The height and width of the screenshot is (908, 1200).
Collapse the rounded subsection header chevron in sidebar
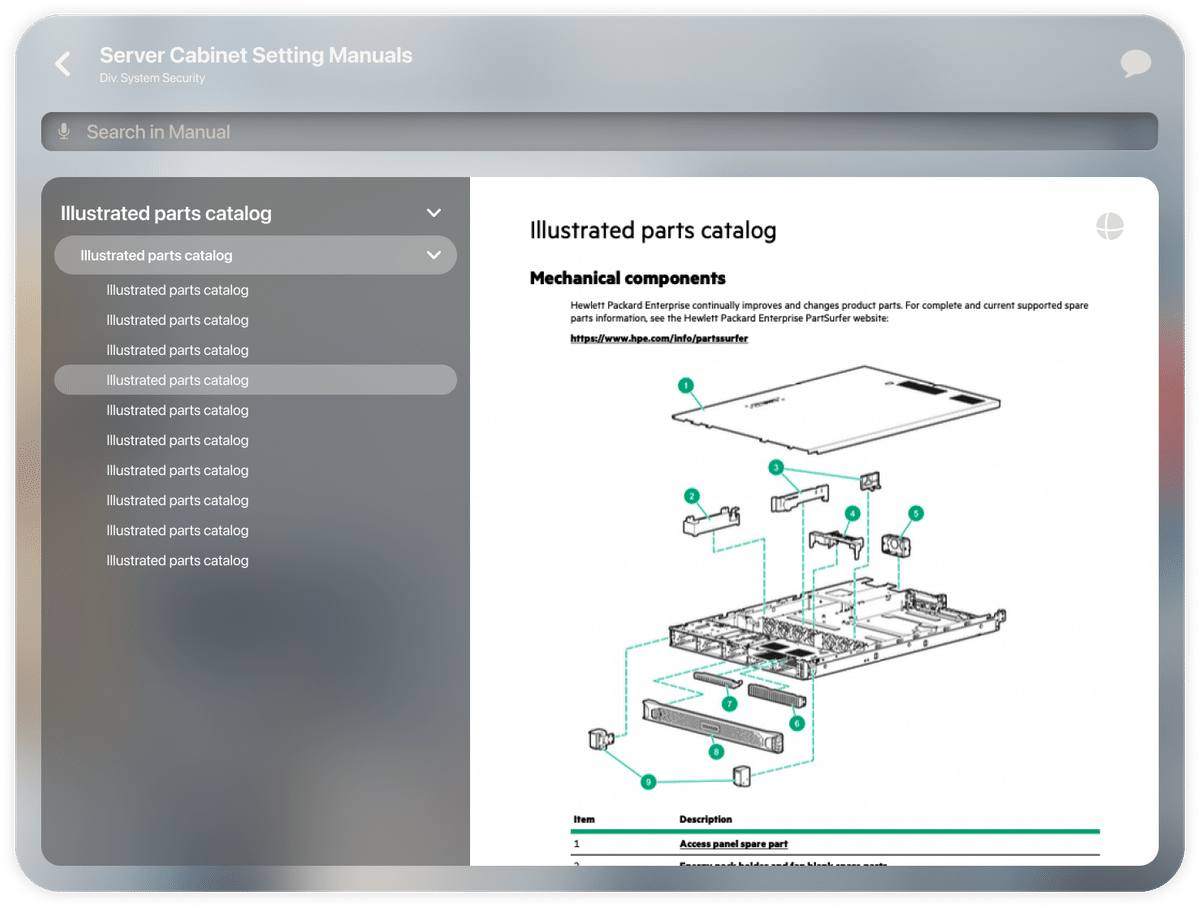tap(434, 255)
